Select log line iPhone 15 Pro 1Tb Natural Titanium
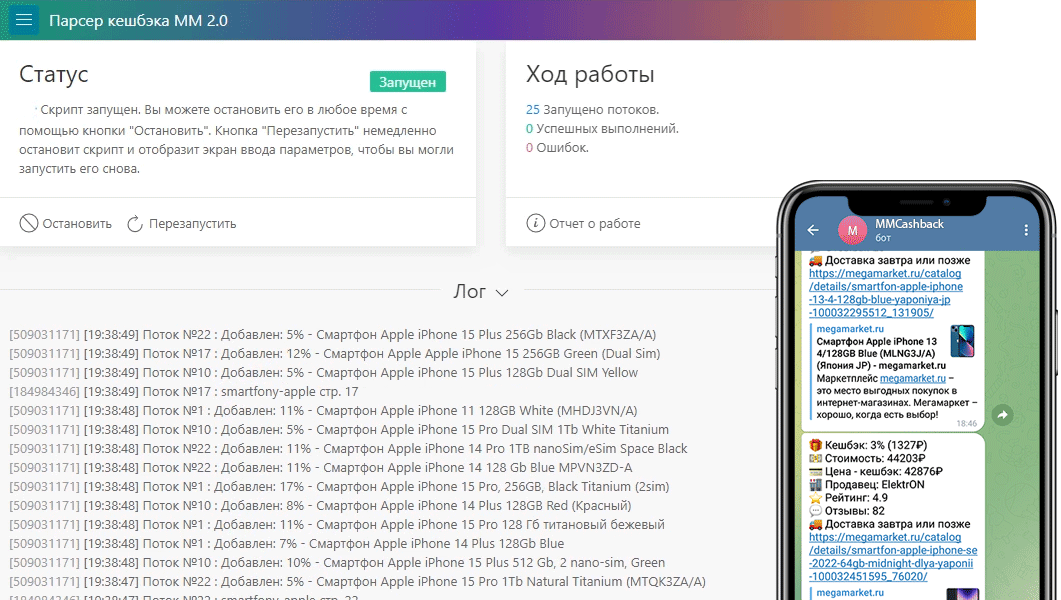This screenshot has height=600, width=1061. coord(357,581)
